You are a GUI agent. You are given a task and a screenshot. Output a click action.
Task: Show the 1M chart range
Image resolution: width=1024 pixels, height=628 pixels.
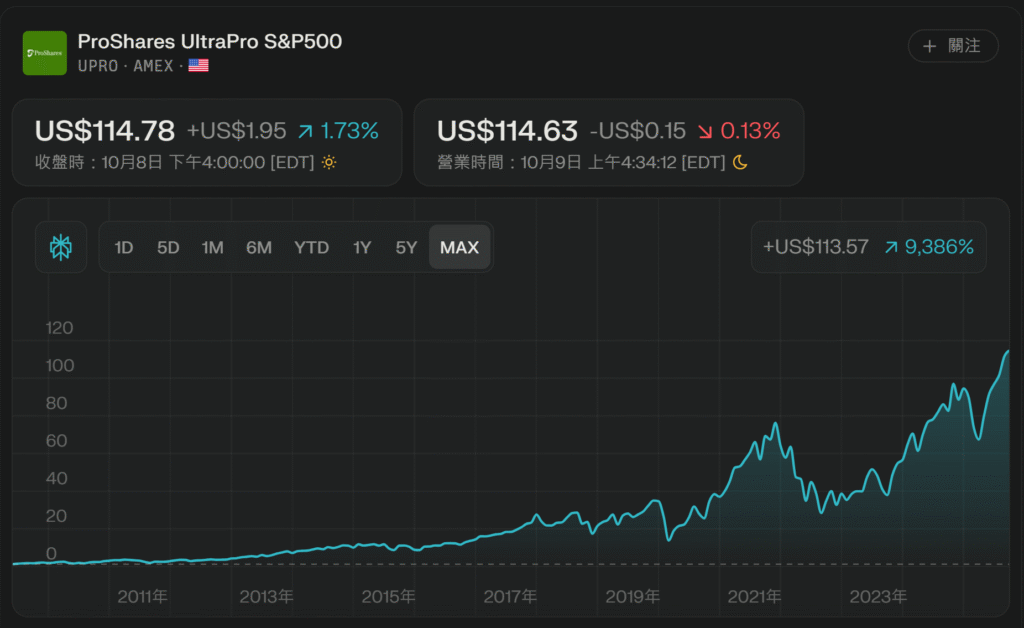[x=212, y=247]
